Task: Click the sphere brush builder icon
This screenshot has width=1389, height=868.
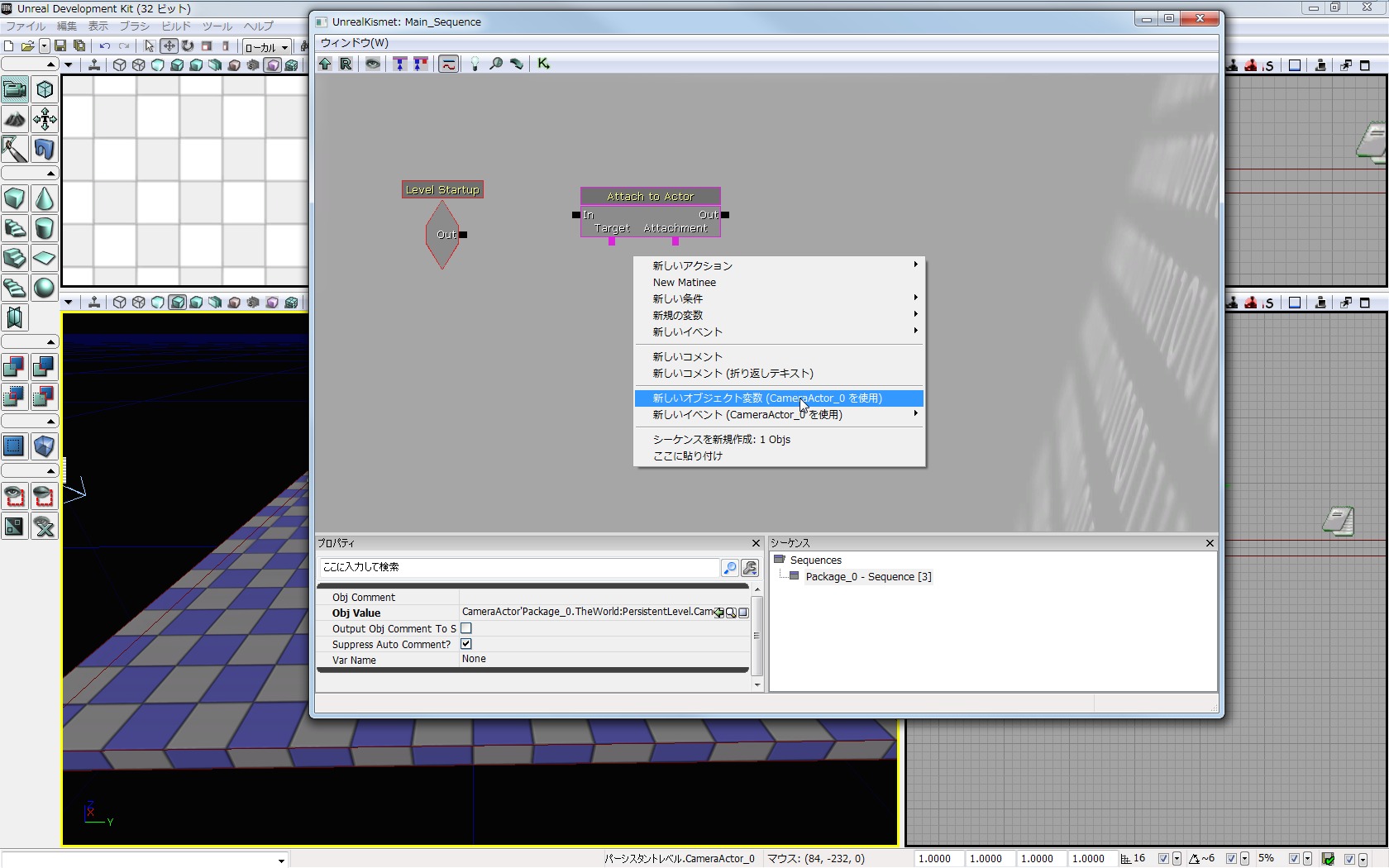Action: [x=45, y=288]
